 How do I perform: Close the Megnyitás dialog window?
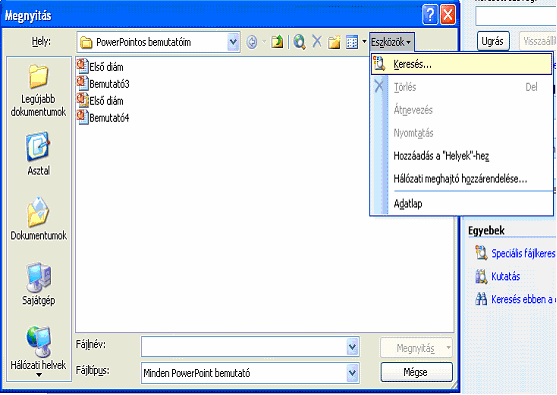pos(448,15)
